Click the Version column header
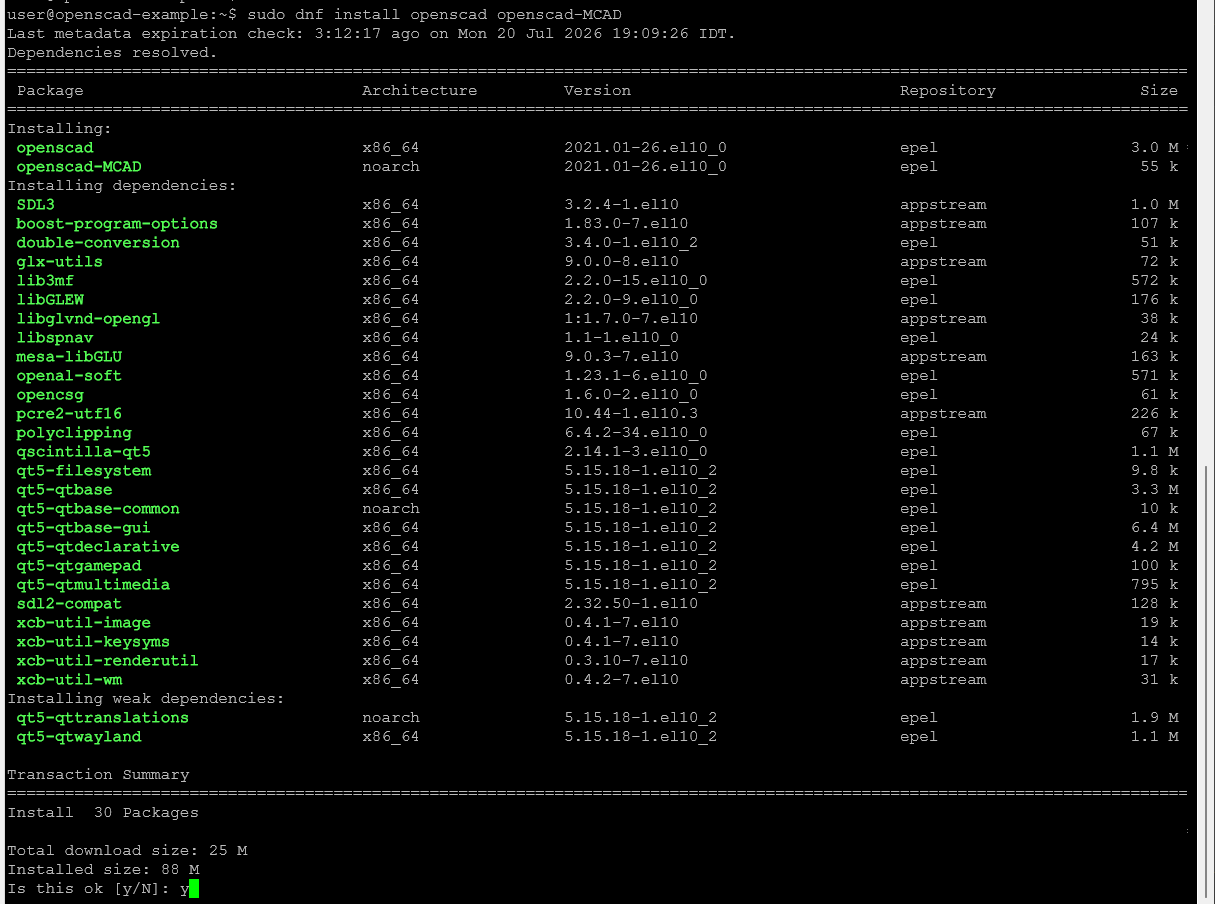 tap(597, 91)
